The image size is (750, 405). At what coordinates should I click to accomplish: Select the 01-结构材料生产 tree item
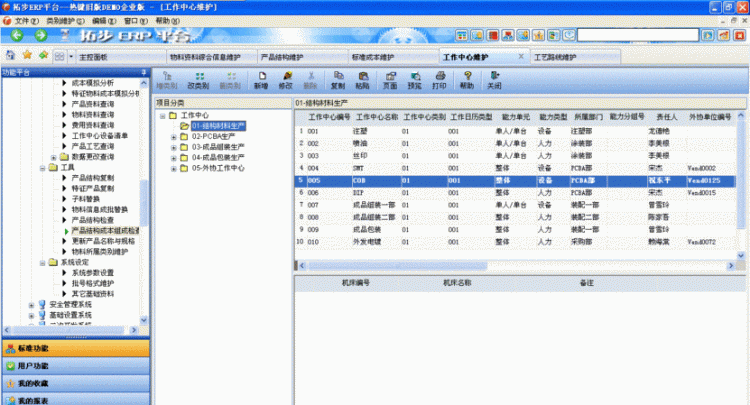click(218, 126)
